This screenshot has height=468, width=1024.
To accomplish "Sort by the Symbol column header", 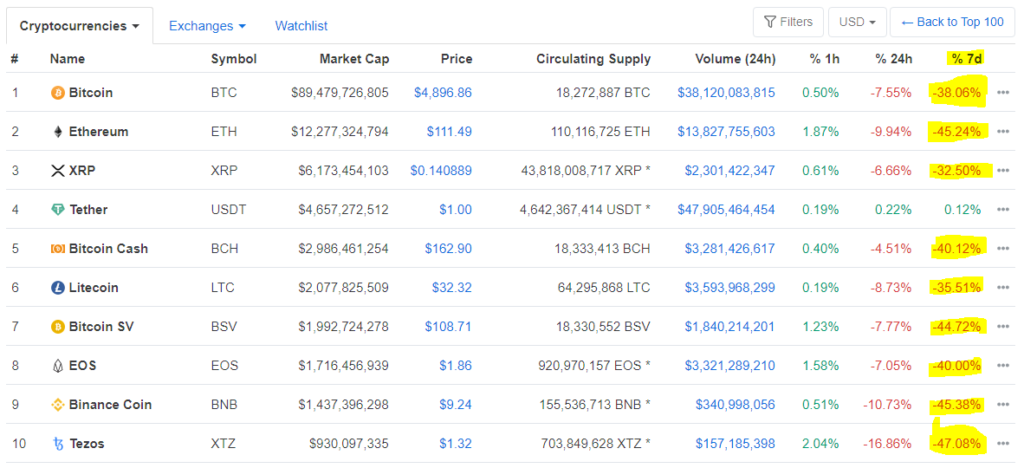I will pyautogui.click(x=233, y=59).
